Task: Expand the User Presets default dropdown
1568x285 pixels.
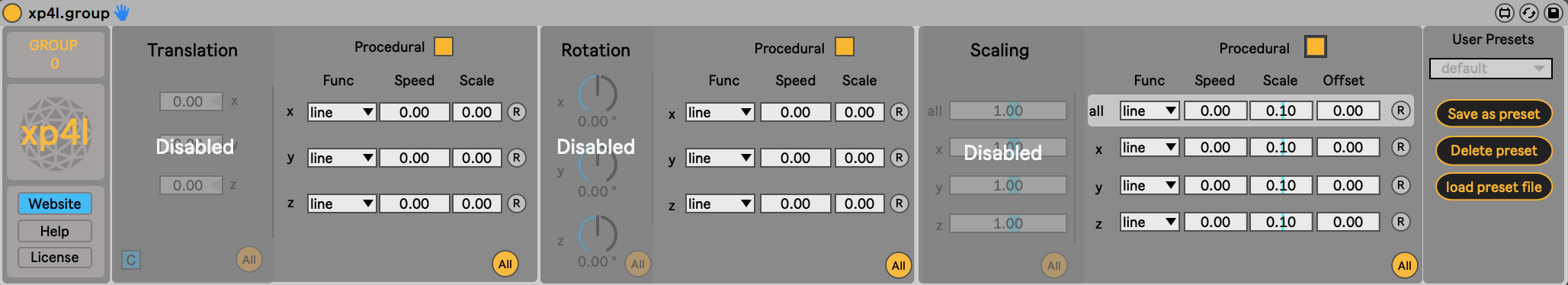Action: pyautogui.click(x=1491, y=69)
